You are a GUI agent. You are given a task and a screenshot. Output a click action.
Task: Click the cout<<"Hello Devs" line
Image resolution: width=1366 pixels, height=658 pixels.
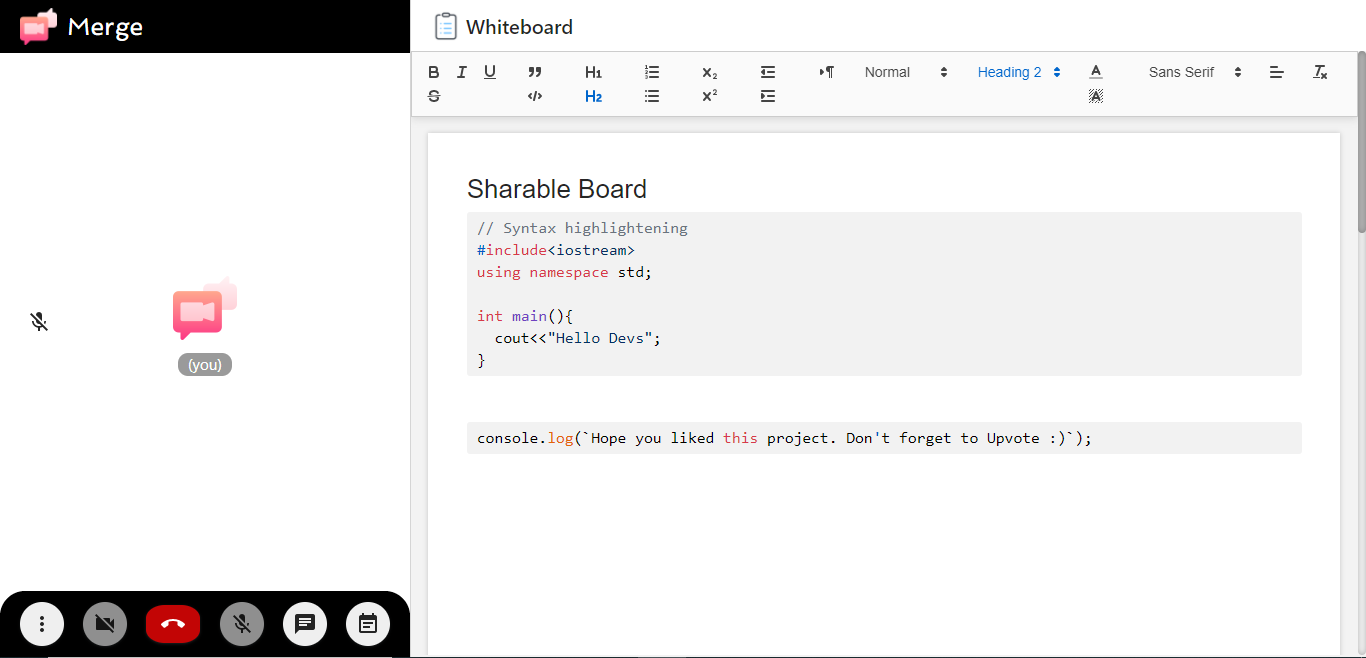click(578, 338)
